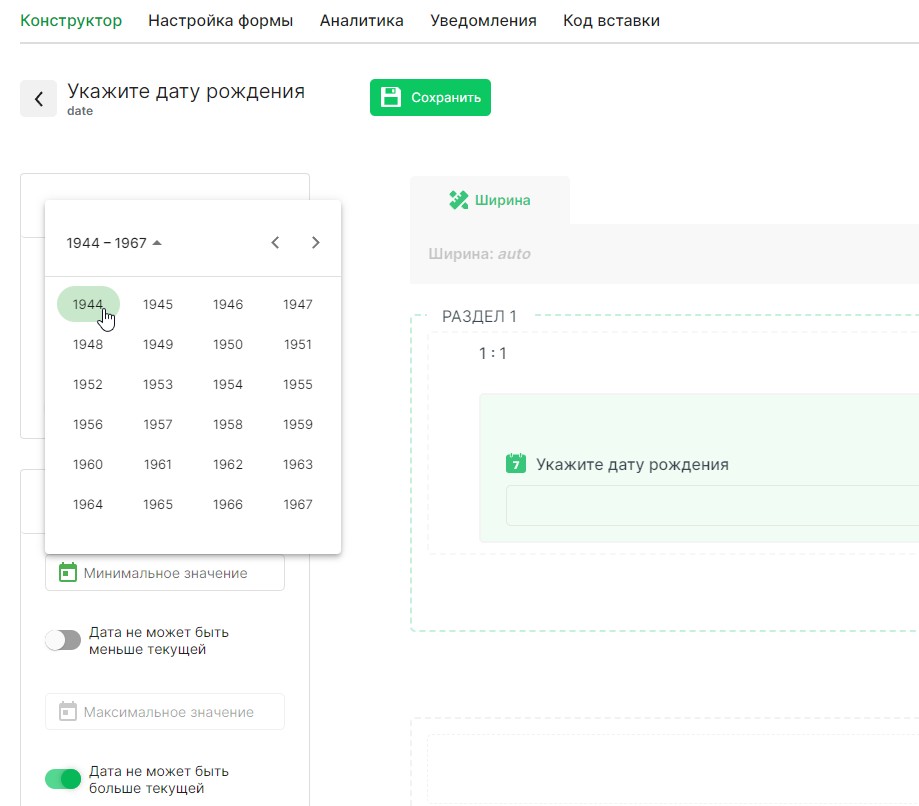This screenshot has width=919, height=806.
Task: Open the Уведомления tab
Action: [483, 20]
